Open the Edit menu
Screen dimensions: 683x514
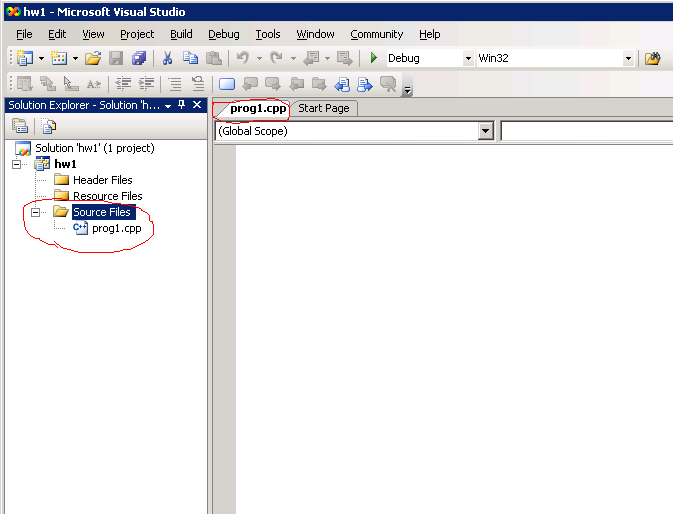57,34
